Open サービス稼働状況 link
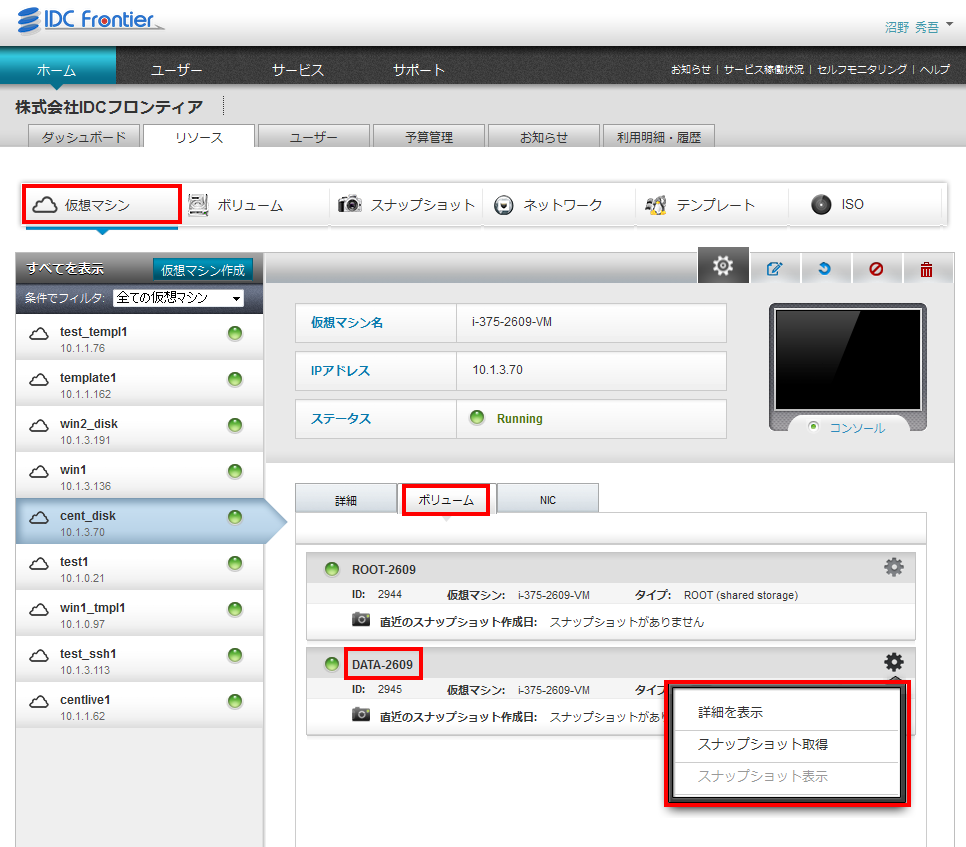 pyautogui.click(x=764, y=69)
